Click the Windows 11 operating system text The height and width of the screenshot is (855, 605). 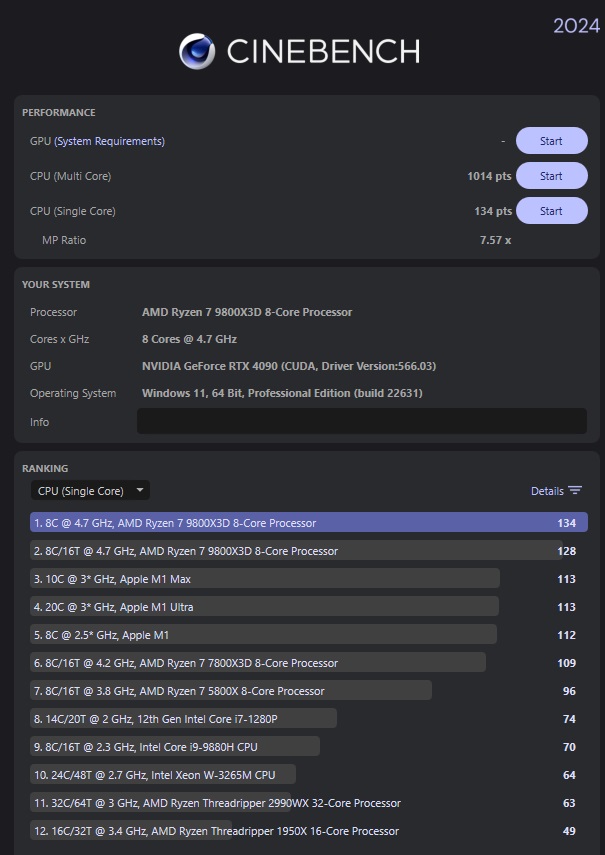(282, 393)
